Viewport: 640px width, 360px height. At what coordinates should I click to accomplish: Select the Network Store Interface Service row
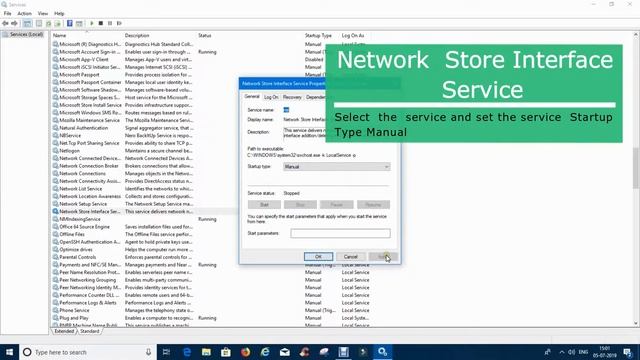tap(145, 211)
